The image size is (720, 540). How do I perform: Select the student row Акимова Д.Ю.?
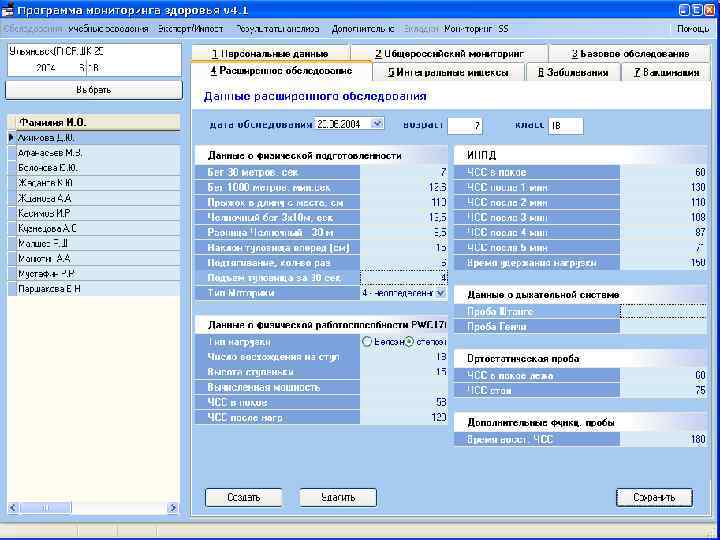click(x=98, y=138)
